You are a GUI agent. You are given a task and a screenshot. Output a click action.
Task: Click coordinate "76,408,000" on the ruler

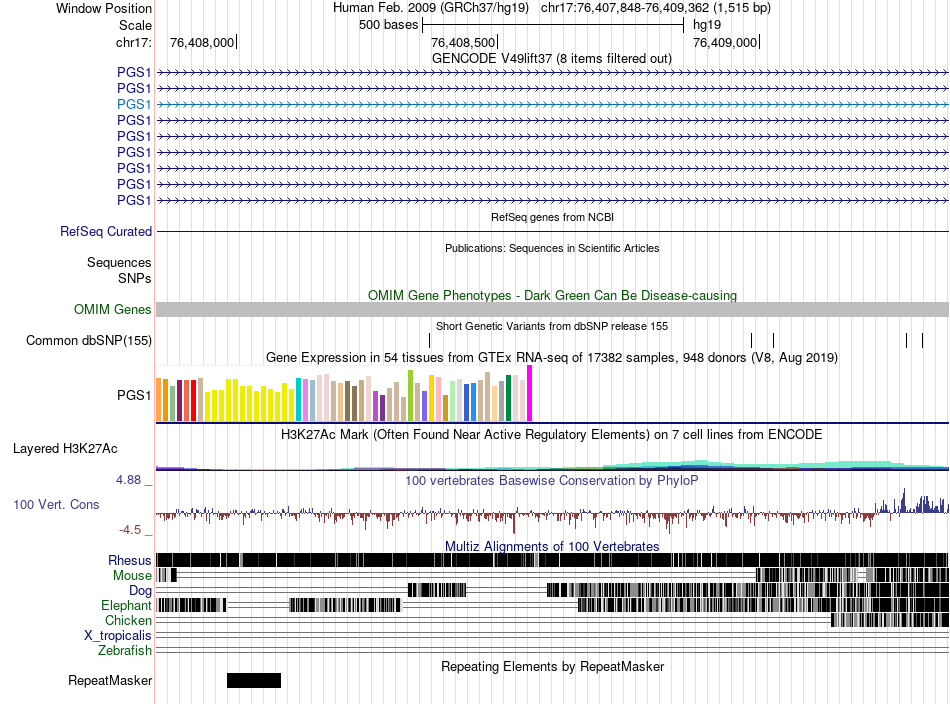click(x=202, y=42)
